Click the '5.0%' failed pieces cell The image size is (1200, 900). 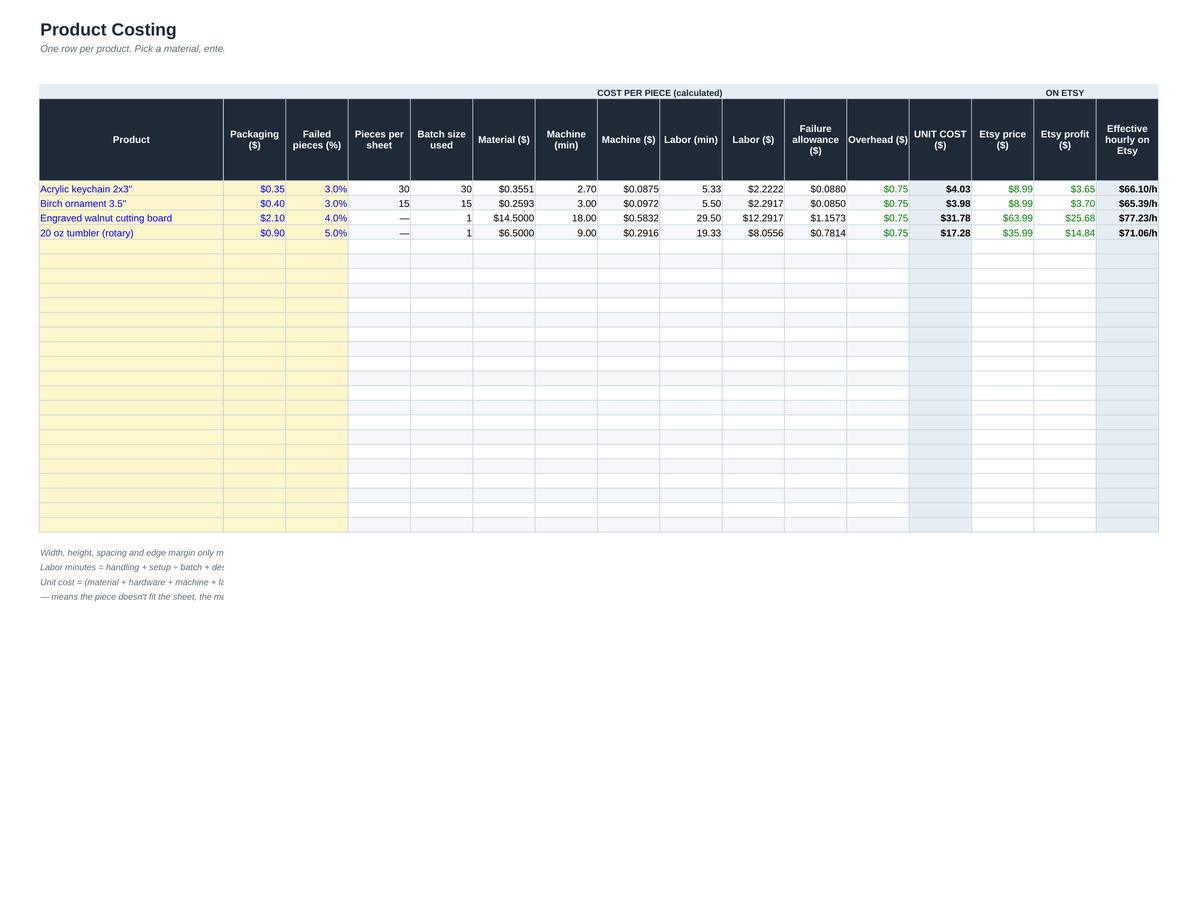[x=317, y=233]
